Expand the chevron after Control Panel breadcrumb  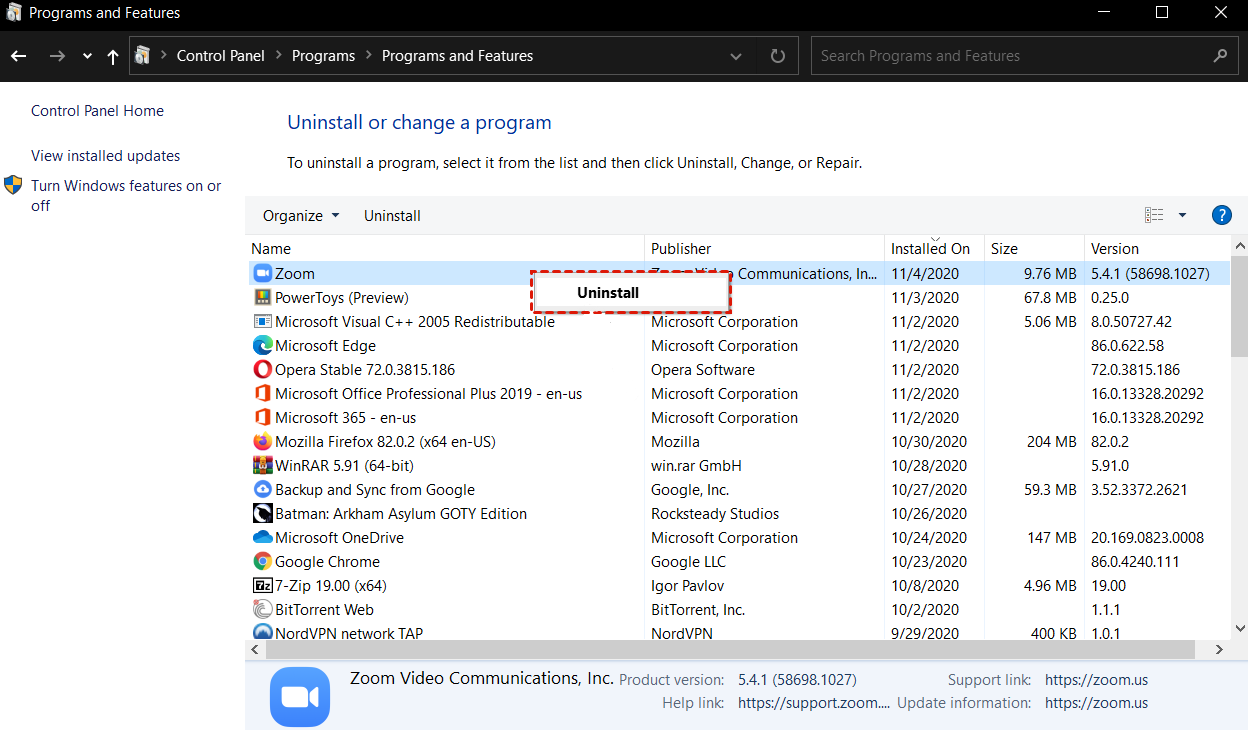click(x=278, y=56)
